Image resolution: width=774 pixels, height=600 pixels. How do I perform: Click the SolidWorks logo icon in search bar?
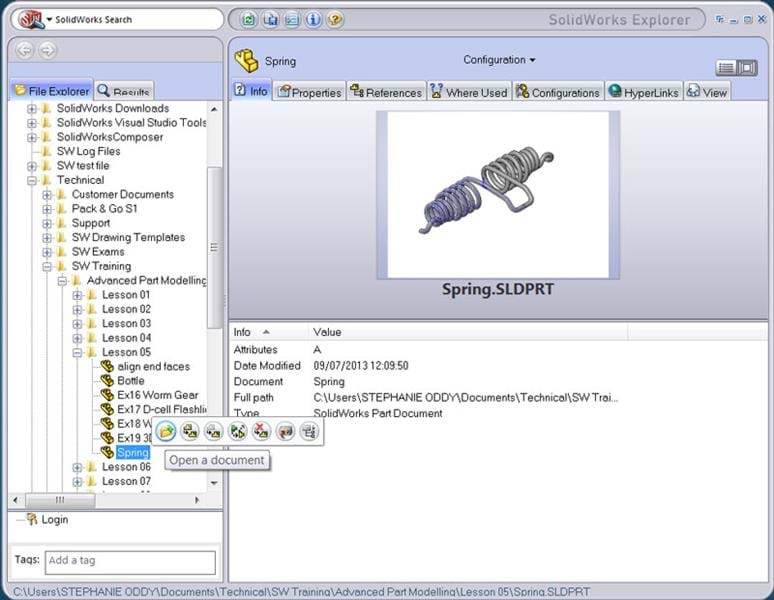click(x=31, y=19)
